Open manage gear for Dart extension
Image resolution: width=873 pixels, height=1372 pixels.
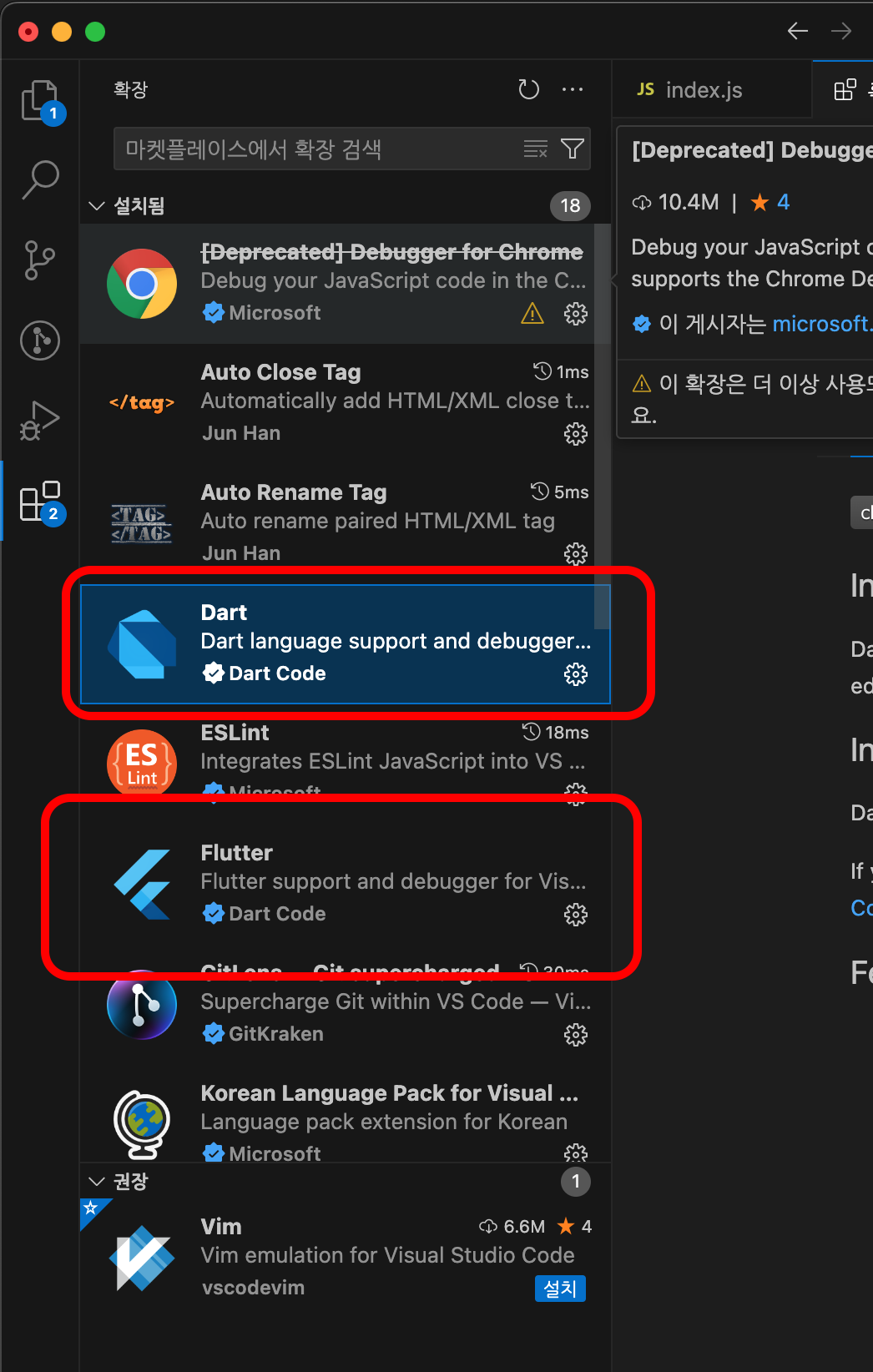pos(576,674)
